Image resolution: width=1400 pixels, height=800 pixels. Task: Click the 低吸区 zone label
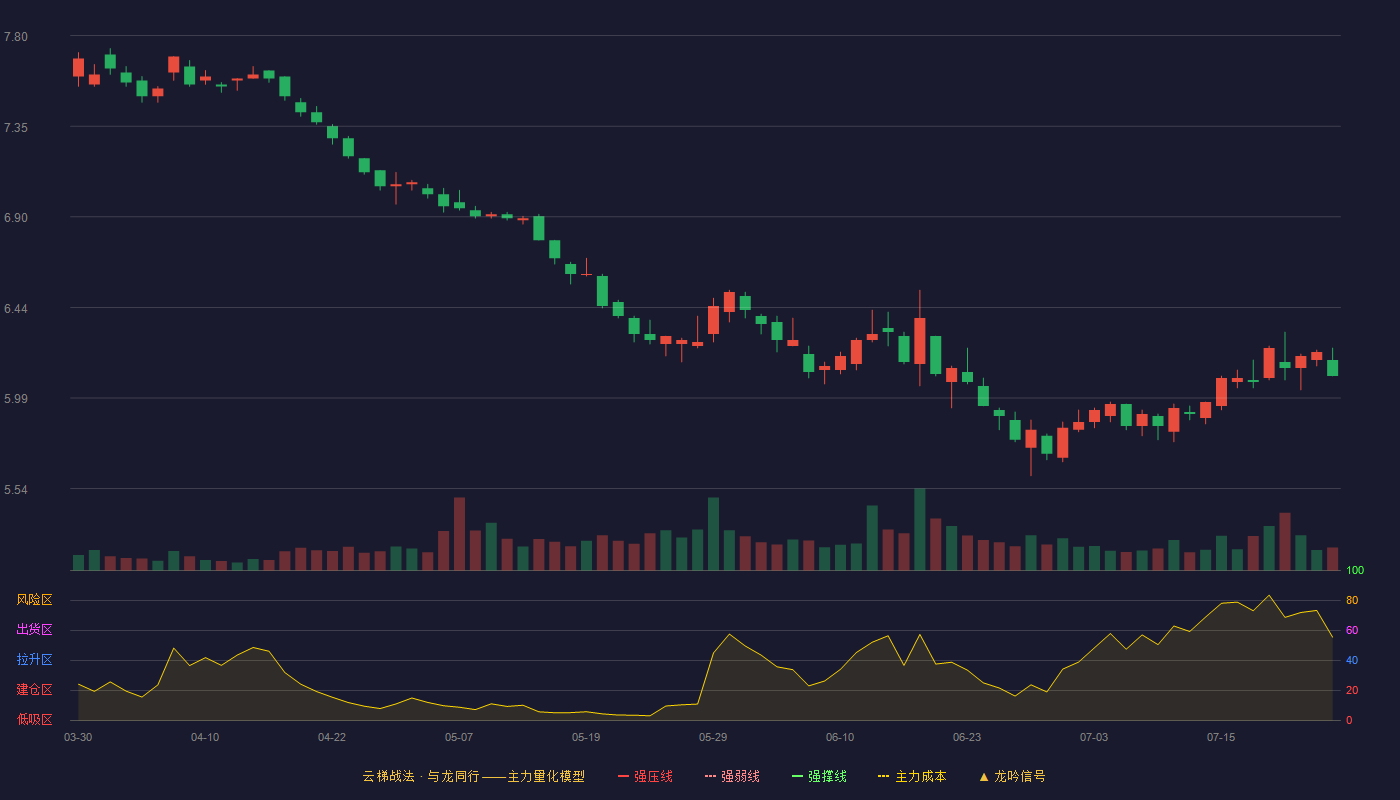tap(34, 719)
